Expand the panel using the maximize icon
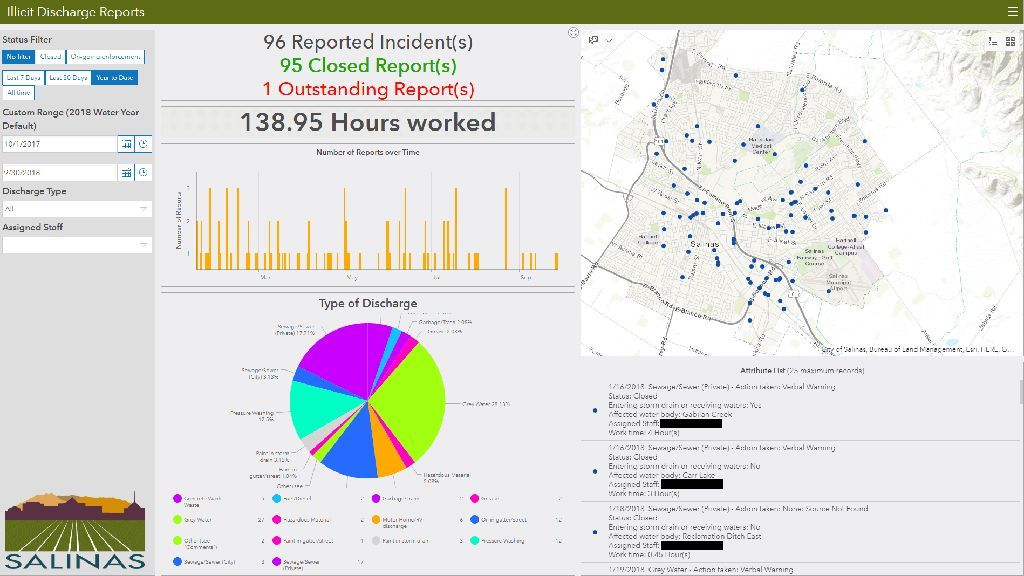The width and height of the screenshot is (1024, 576). click(x=573, y=33)
